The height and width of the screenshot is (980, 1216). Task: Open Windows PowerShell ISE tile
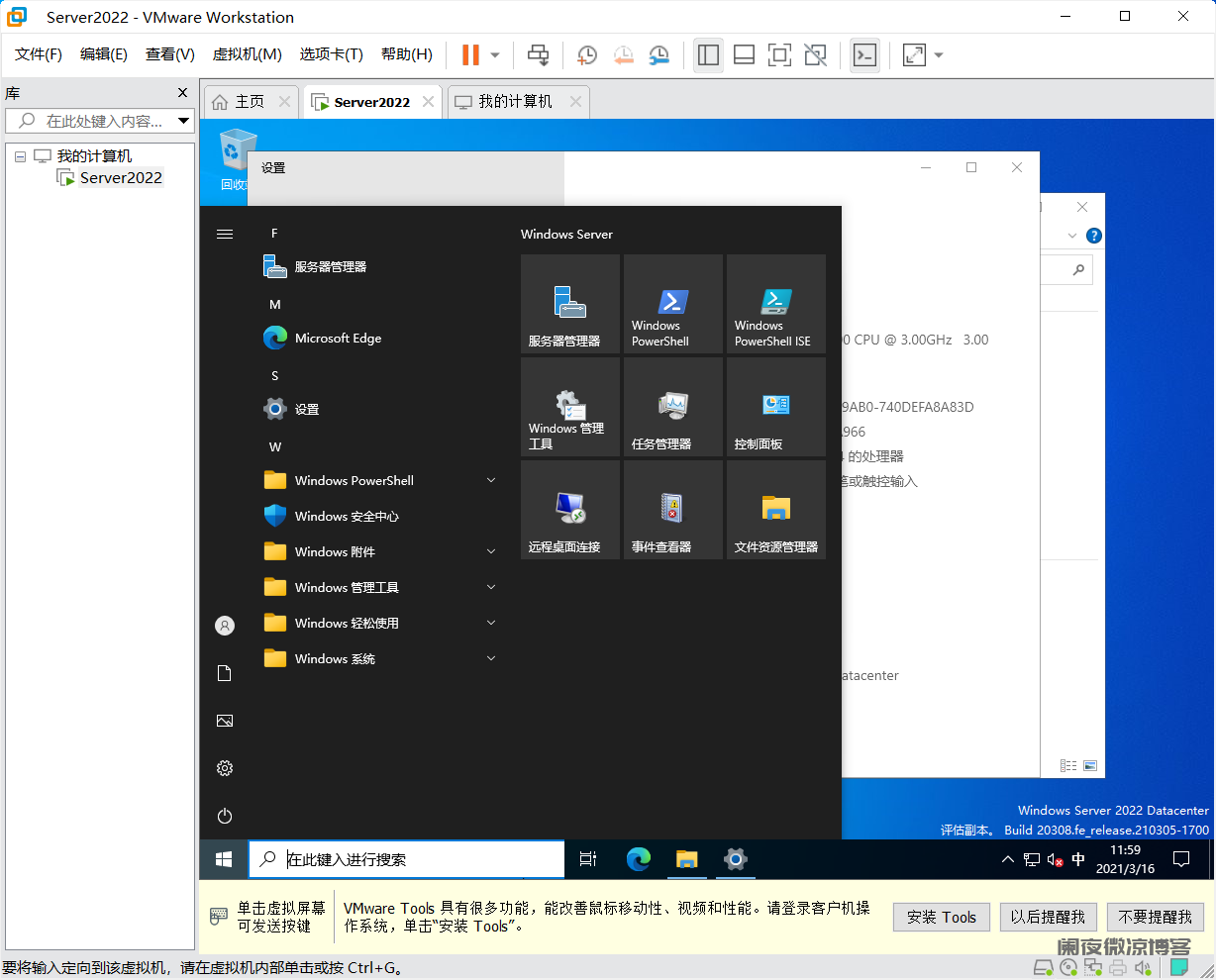tap(775, 304)
